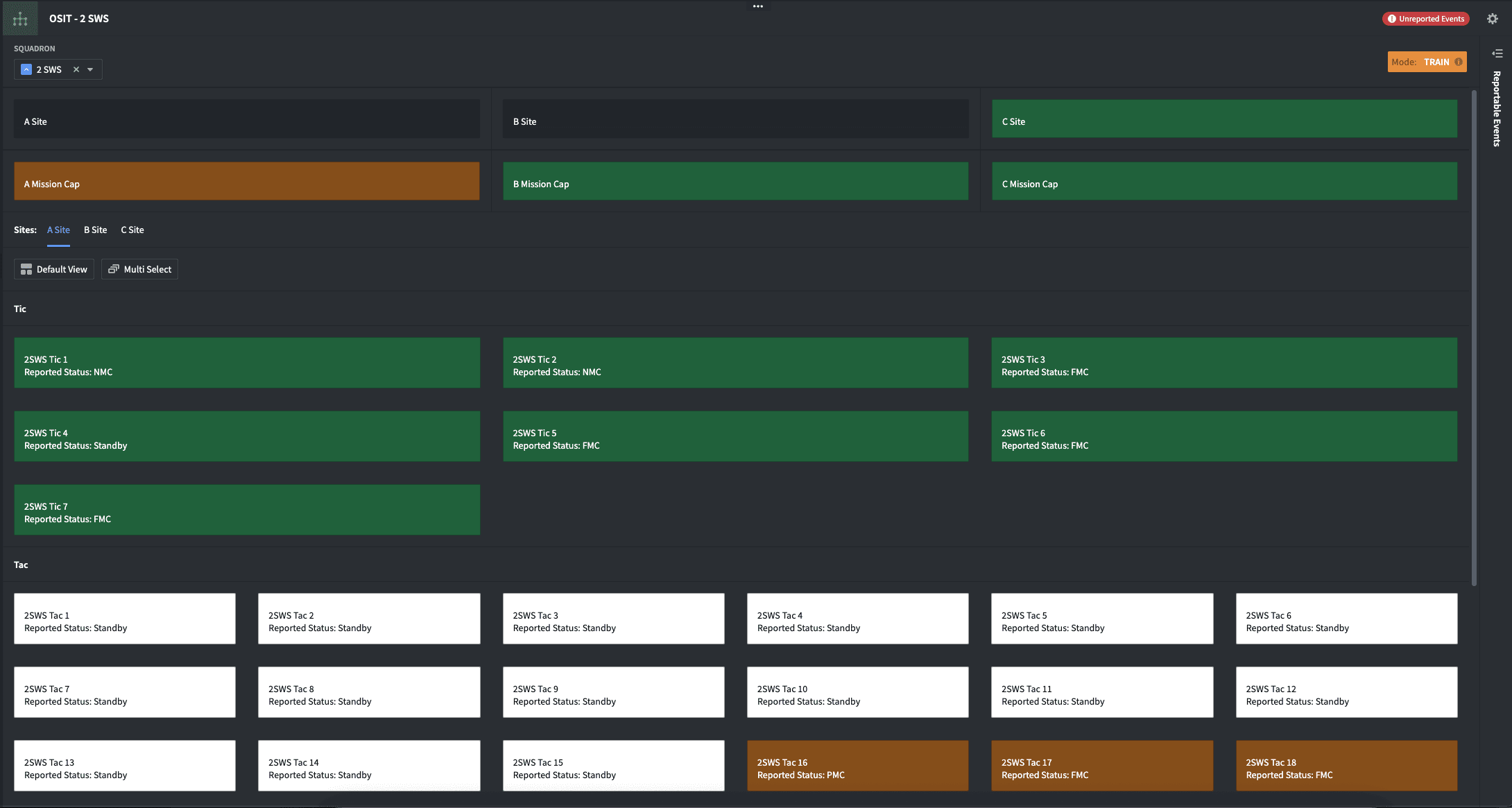The width and height of the screenshot is (1512, 808).
Task: Clear the 2 SWS squadron selection
Action: point(76,69)
